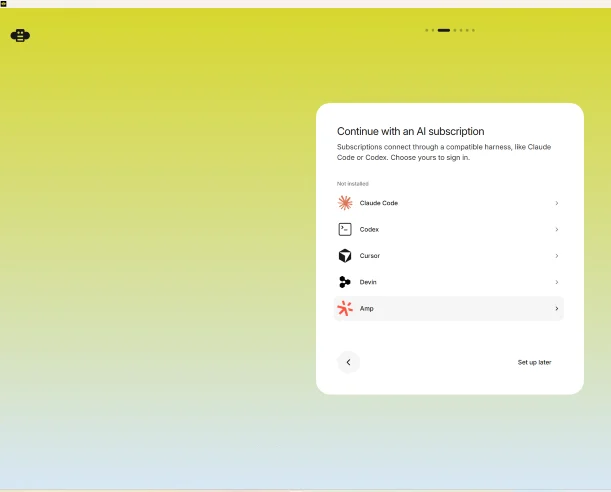Click the last onboarding step dot
The image size is (611, 492).
(x=473, y=30)
